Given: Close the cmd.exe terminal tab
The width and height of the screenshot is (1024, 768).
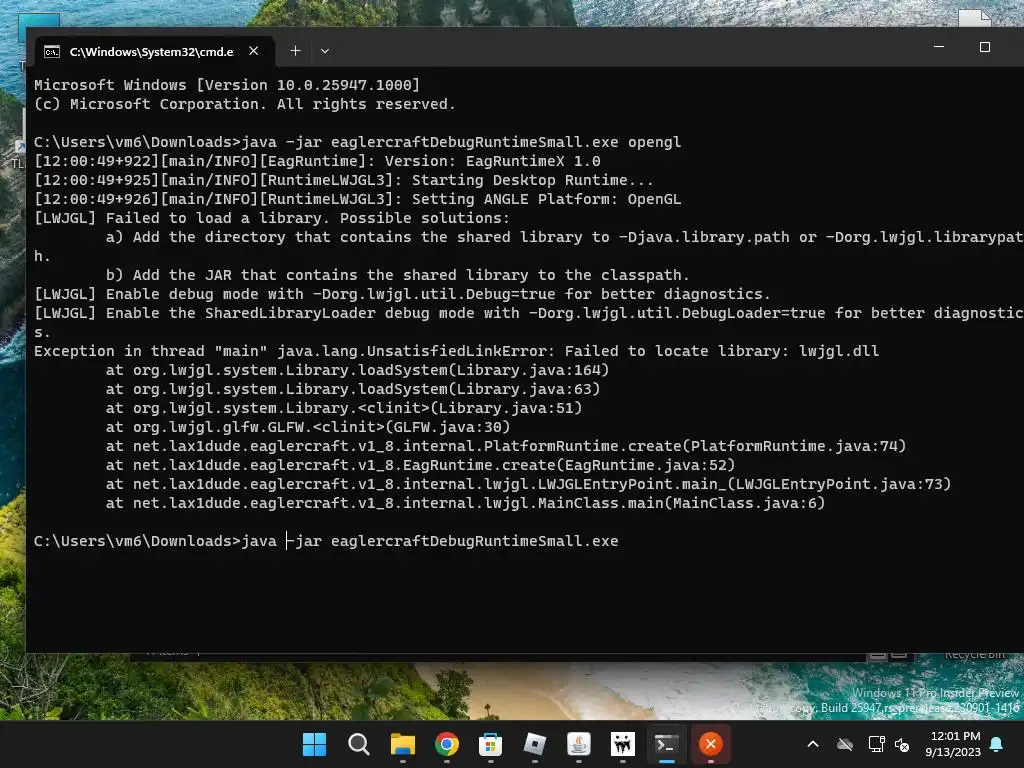Looking at the screenshot, I should [x=254, y=51].
